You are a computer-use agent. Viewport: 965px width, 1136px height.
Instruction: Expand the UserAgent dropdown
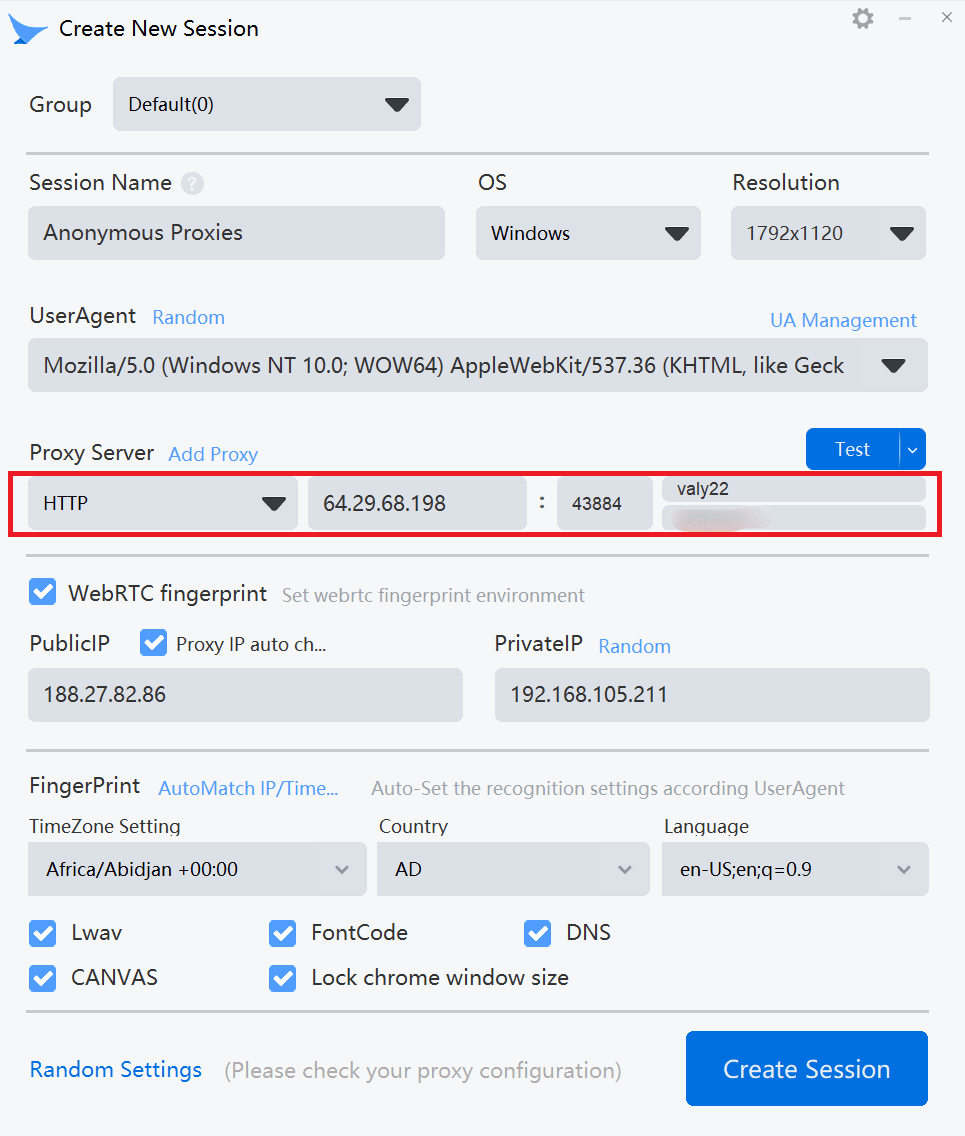[x=891, y=365]
